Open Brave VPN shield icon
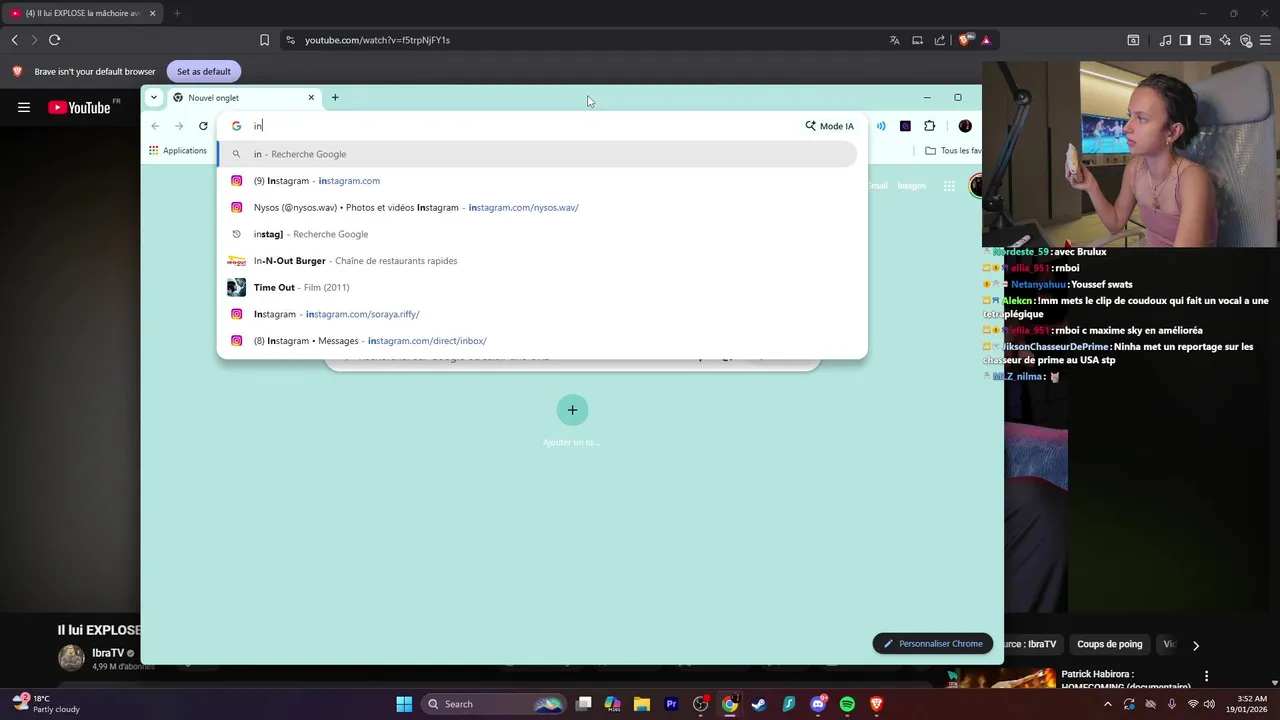This screenshot has width=1280, height=720. (1246, 40)
